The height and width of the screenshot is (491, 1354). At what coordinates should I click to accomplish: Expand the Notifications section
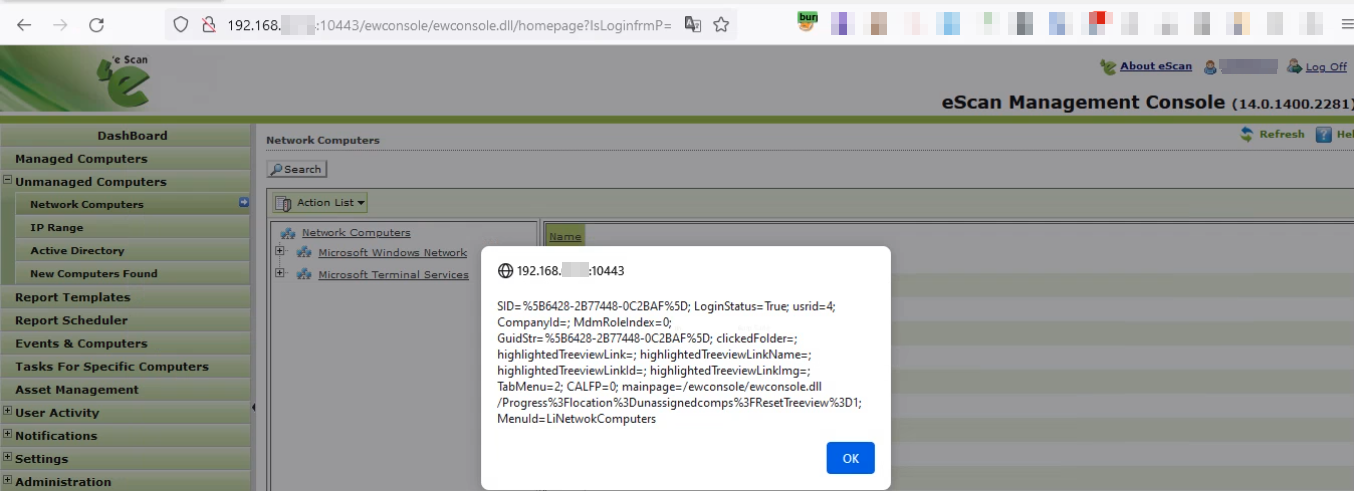click(x=7, y=434)
